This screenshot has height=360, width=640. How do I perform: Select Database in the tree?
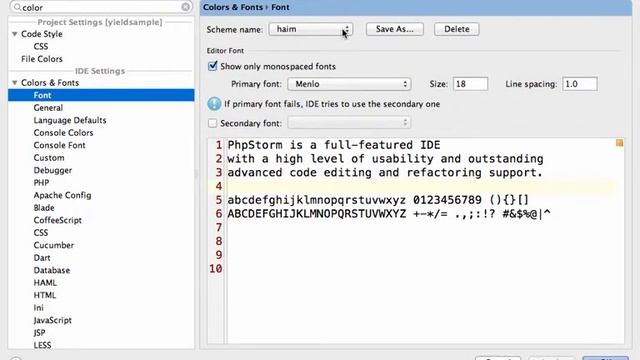(52, 270)
